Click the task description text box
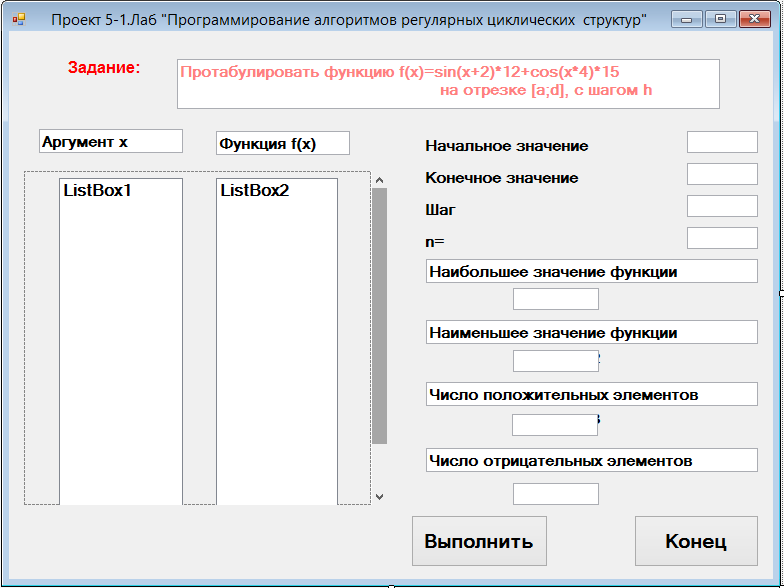The width and height of the screenshot is (784, 588). coord(448,84)
